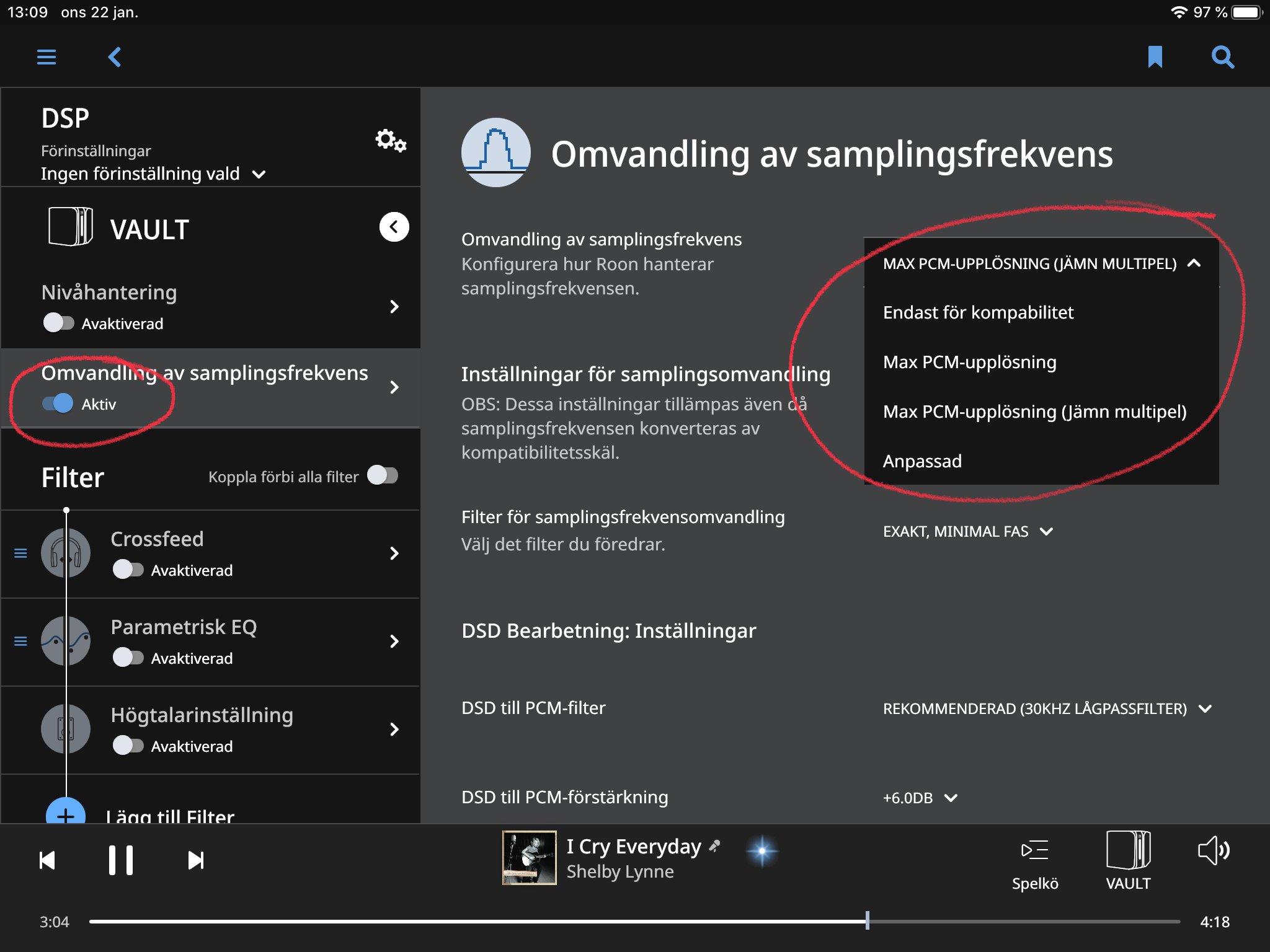Pause the current track

click(121, 860)
